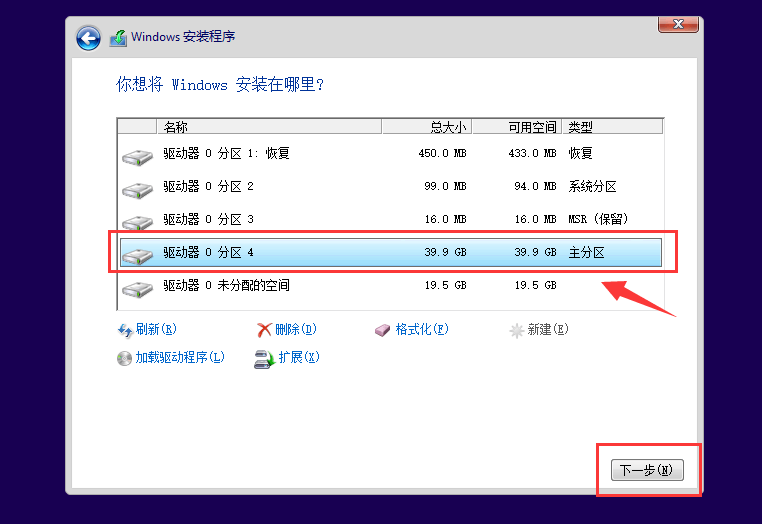Select row 驱动器 0 分区 2
Screen dimensions: 762x524
[391, 187]
